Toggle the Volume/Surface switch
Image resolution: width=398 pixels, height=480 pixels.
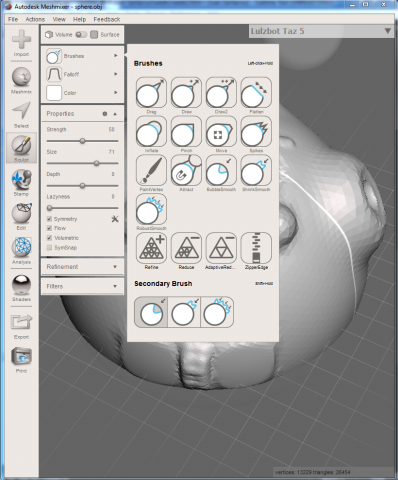point(81,34)
